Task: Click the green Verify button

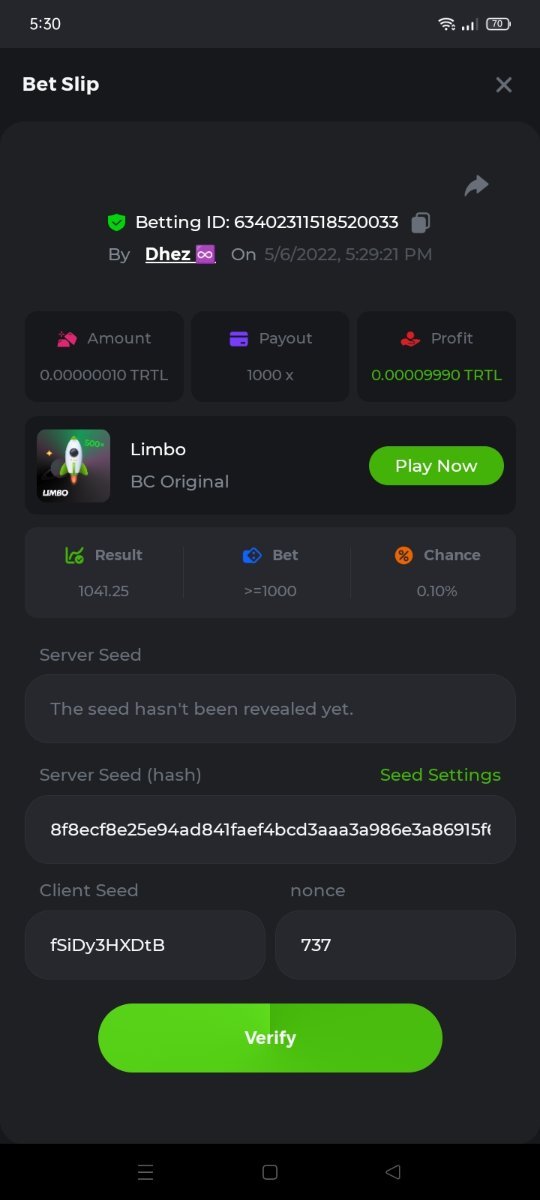Action: click(x=270, y=1038)
